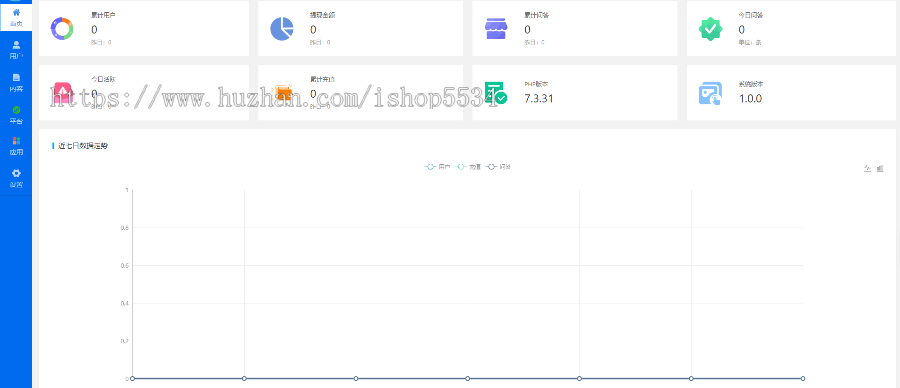This screenshot has width=900, height=388.
Task: Open the 用户 users sidebar item
Action: click(16, 49)
